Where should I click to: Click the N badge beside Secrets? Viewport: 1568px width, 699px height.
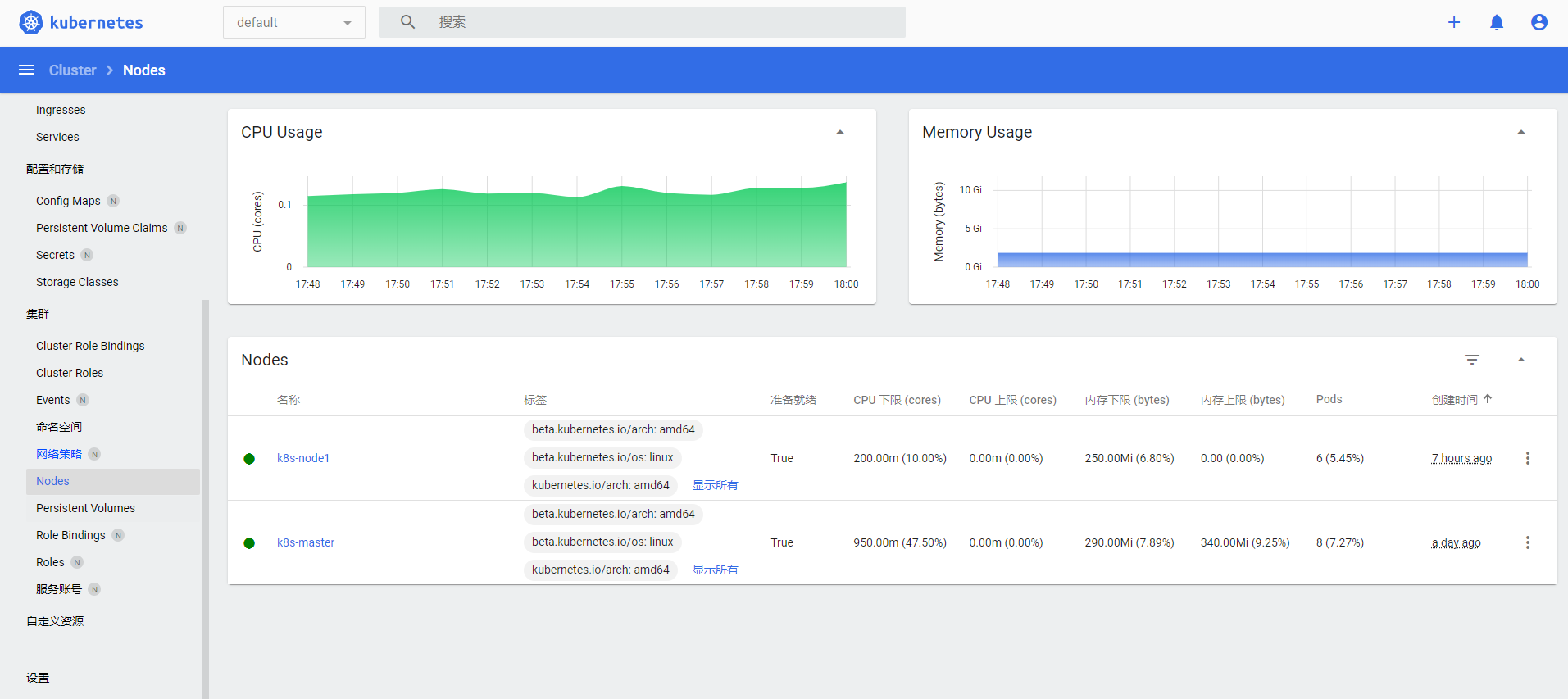[87, 255]
